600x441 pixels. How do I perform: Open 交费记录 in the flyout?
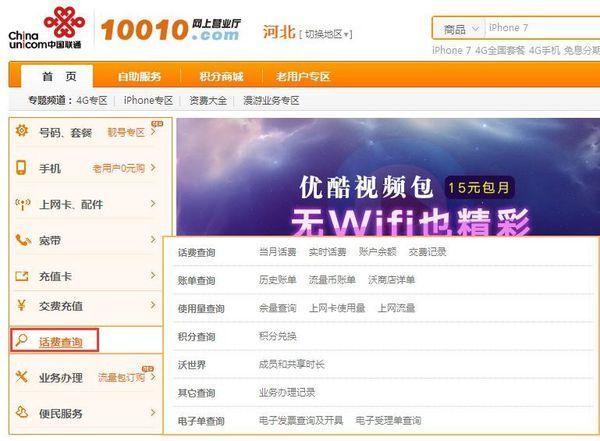(427, 252)
